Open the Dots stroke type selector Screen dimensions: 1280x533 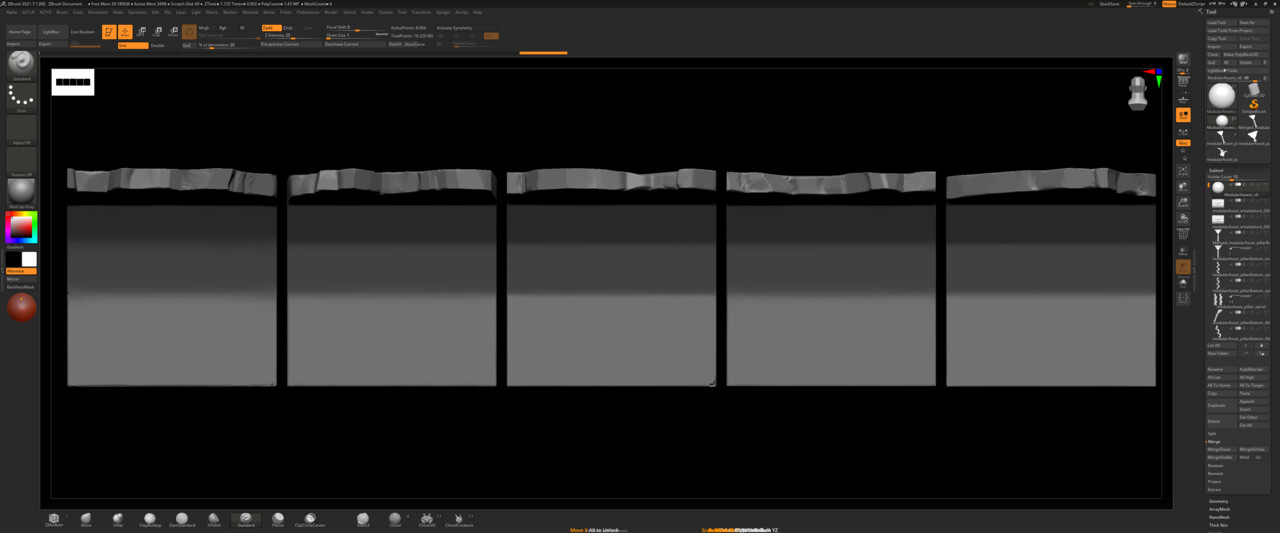[21, 98]
